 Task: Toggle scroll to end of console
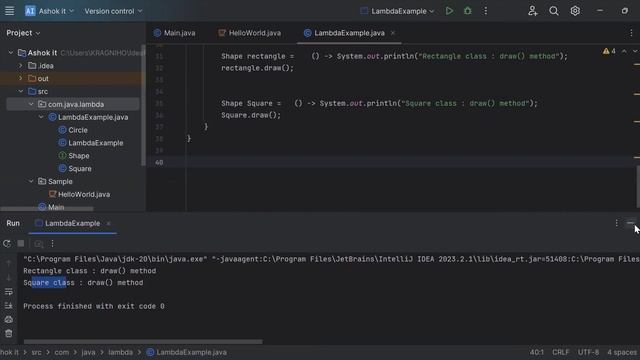point(9,306)
